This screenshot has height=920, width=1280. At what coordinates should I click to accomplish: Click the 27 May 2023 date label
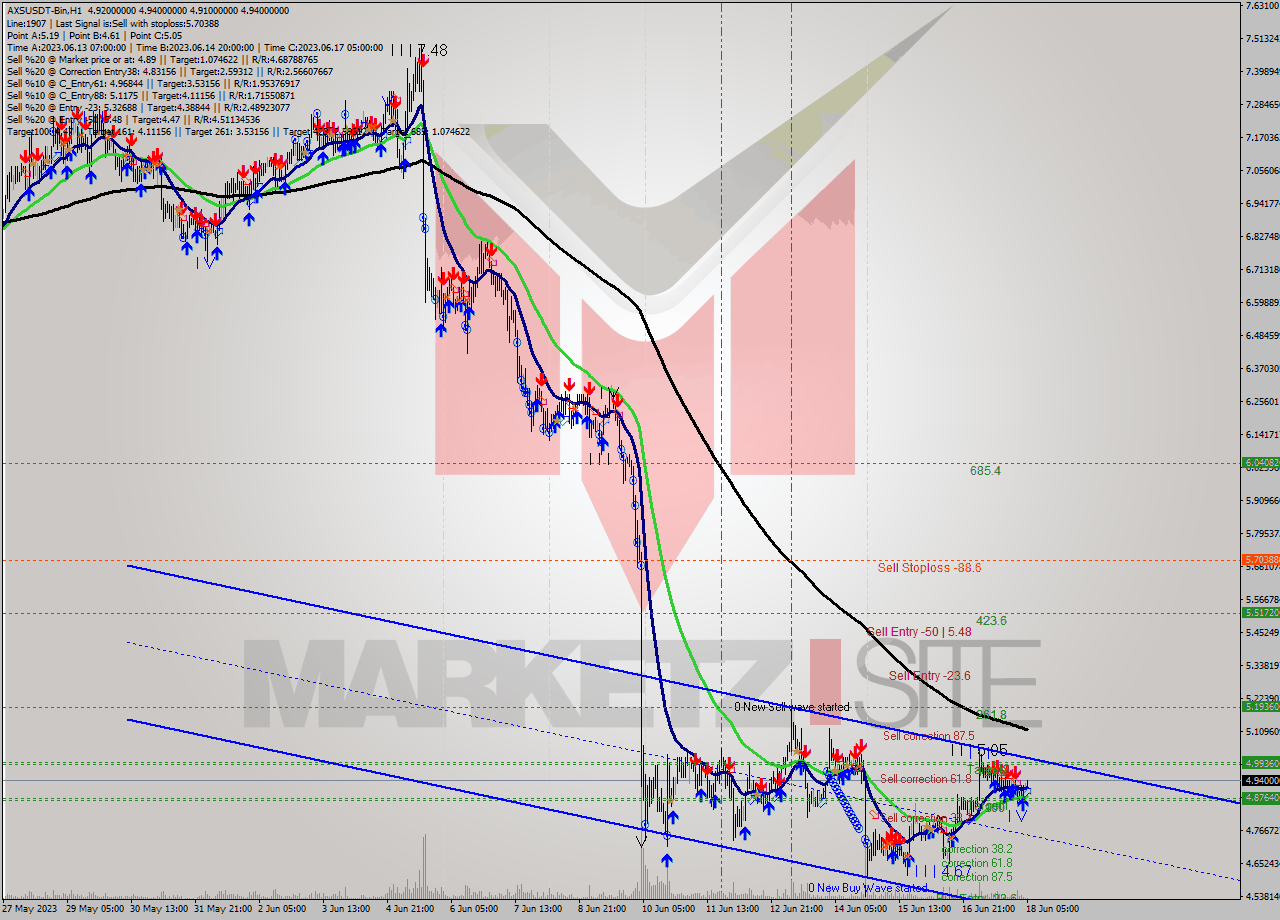(28, 910)
